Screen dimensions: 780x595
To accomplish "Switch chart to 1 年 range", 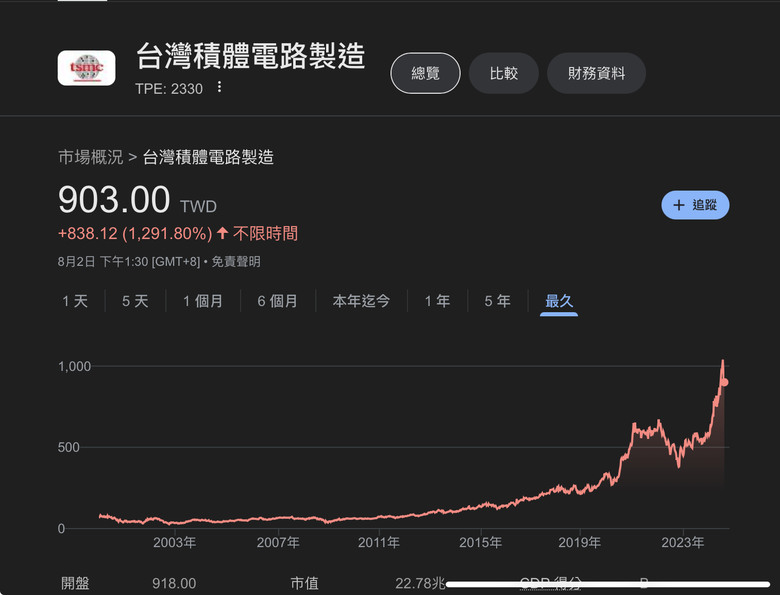I will tap(437, 301).
